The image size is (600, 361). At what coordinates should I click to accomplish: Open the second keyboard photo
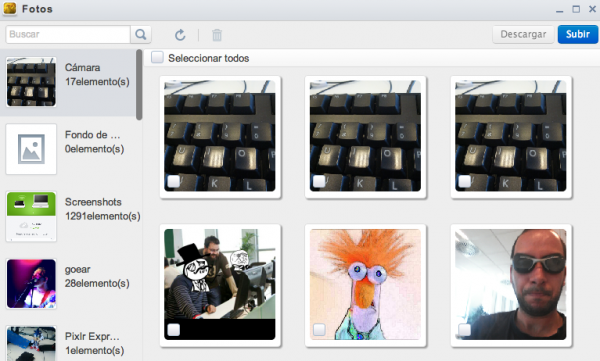(365, 136)
